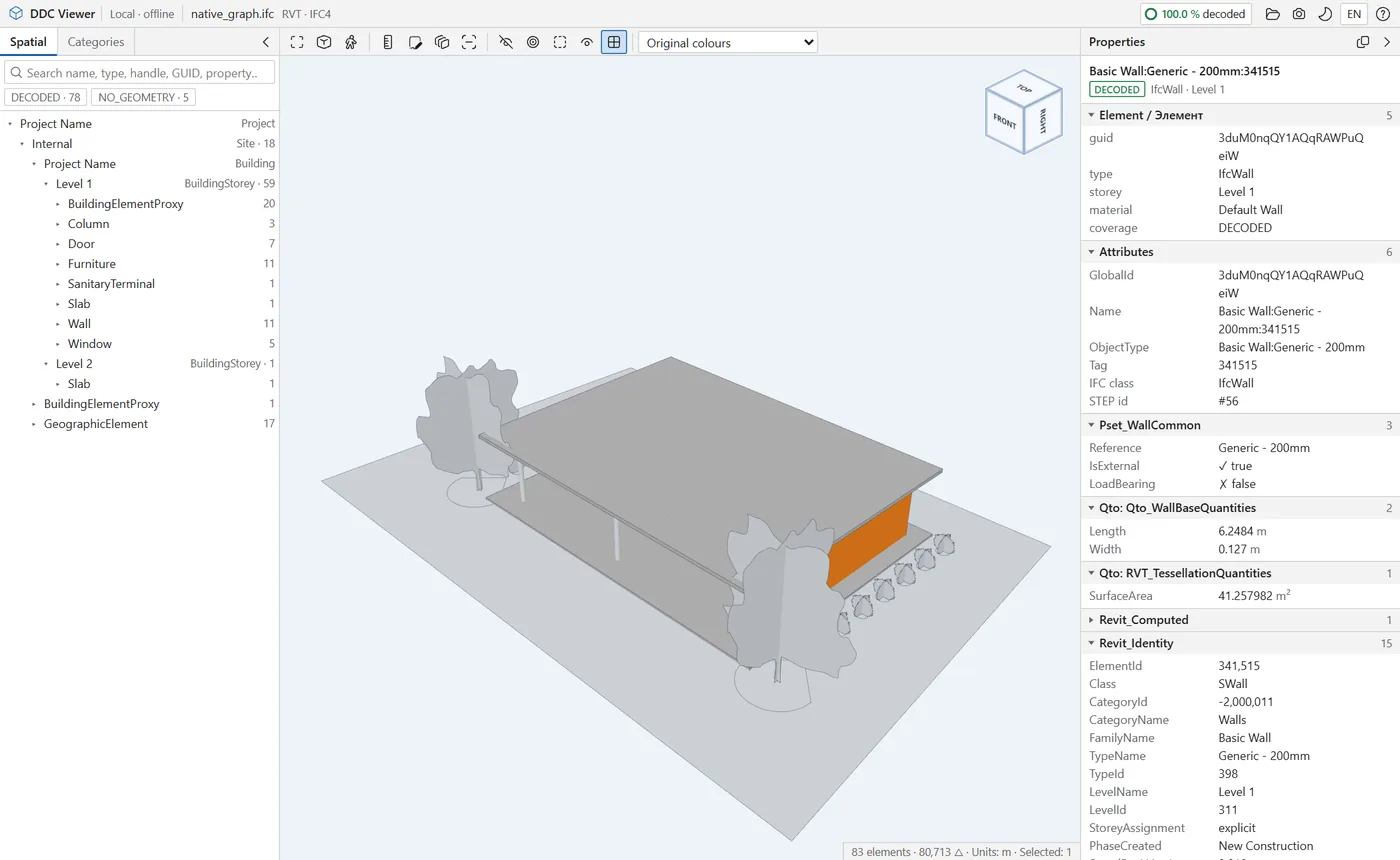Switch to dark mode with moon icon
The image size is (1400, 860).
click(x=1324, y=14)
